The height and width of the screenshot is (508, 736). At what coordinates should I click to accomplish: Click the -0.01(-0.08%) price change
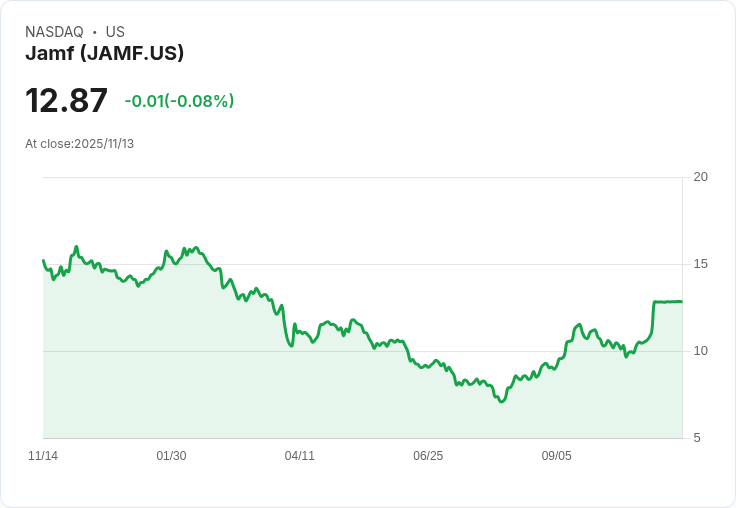(x=179, y=101)
